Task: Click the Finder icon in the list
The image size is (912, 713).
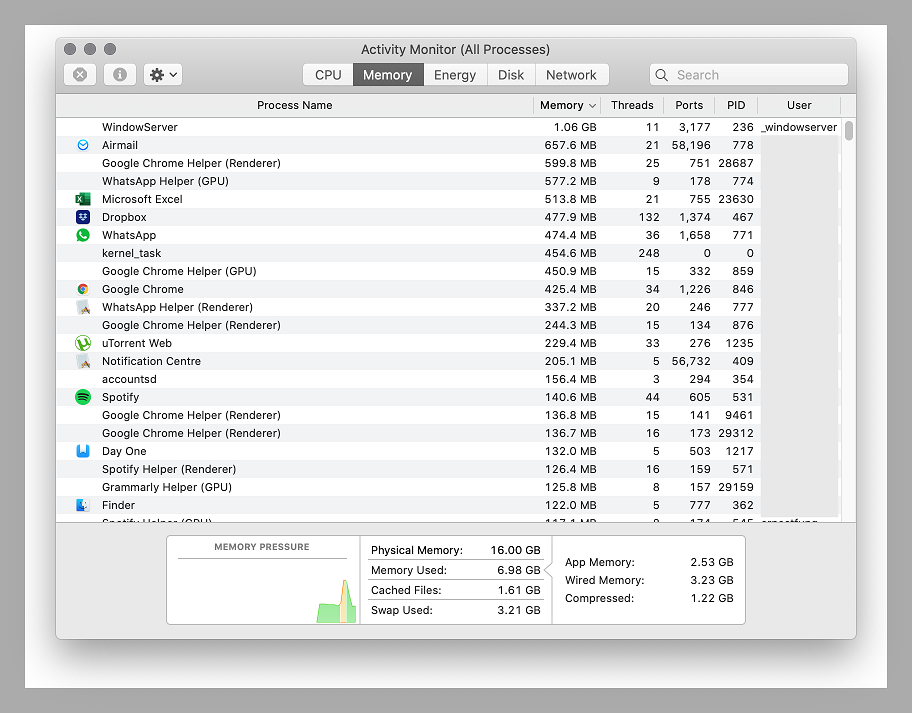Action: pos(83,505)
